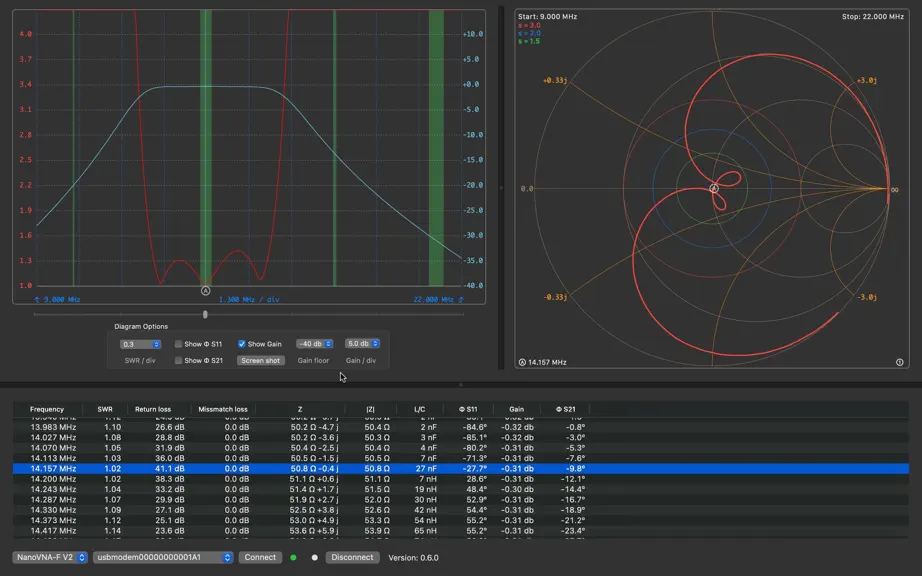Viewport: 922px width, 576px height.
Task: Select the 14.070 MHz row
Action: (x=461, y=448)
